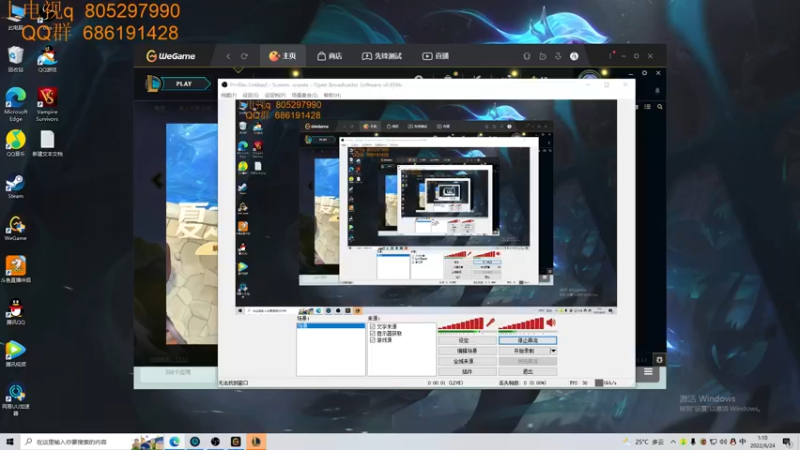This screenshot has width=800, height=450.
Task: Switch to the 主页 tab in WeGame
Action: 283,56
